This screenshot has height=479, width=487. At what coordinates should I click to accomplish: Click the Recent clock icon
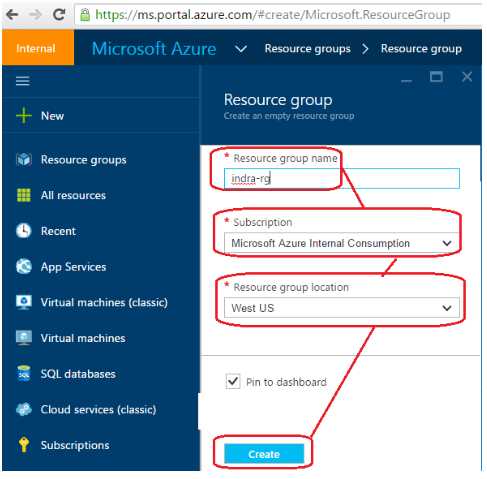(x=24, y=231)
